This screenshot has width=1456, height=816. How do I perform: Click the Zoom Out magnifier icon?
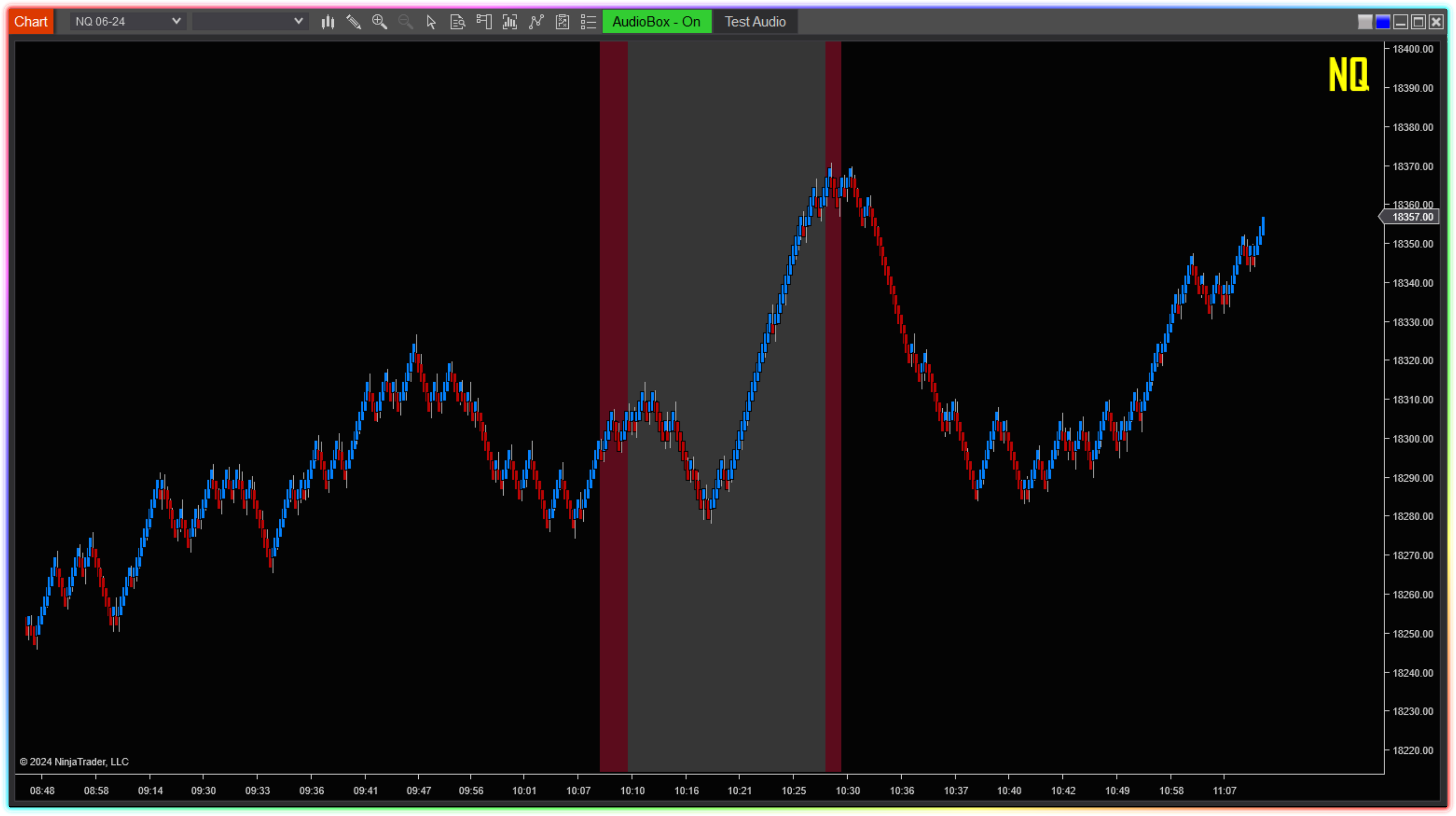(405, 22)
